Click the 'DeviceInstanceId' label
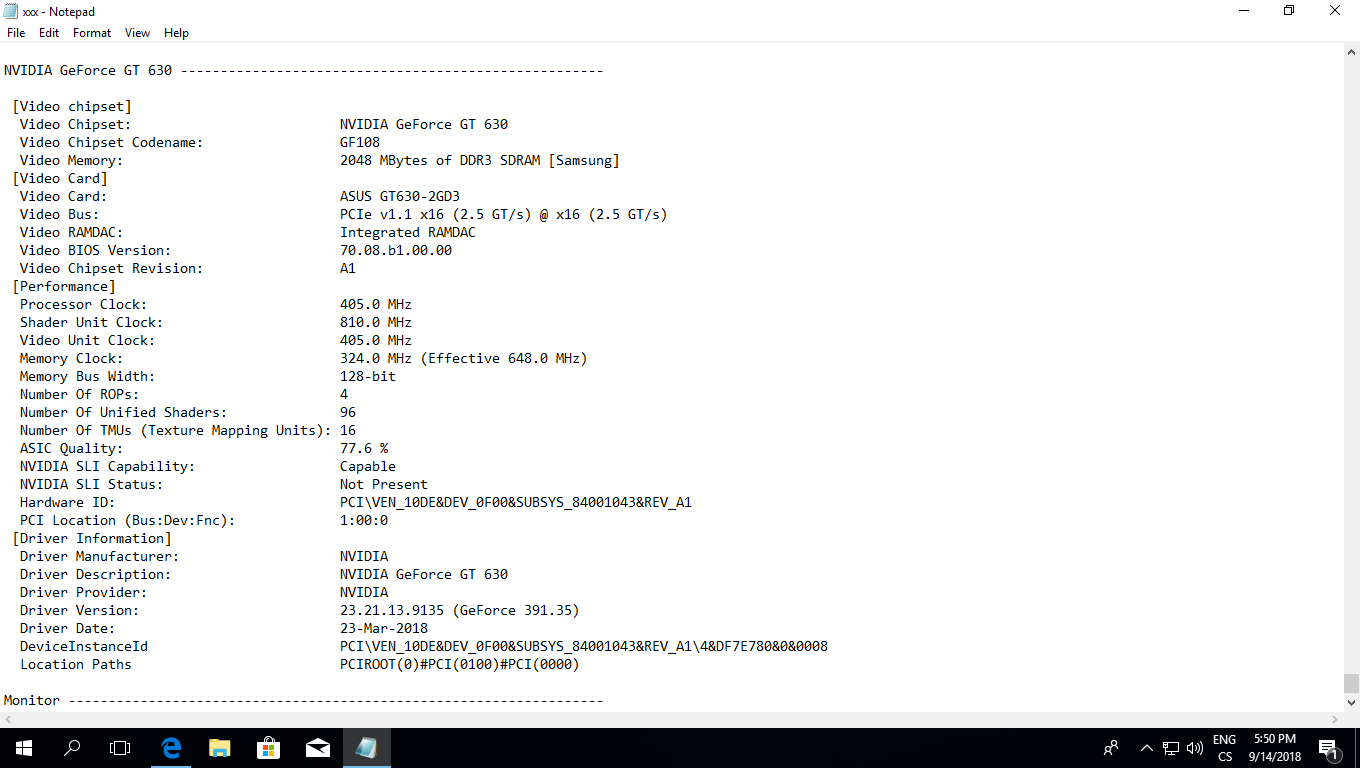Screen dimensions: 1360x768 (x=83, y=647)
